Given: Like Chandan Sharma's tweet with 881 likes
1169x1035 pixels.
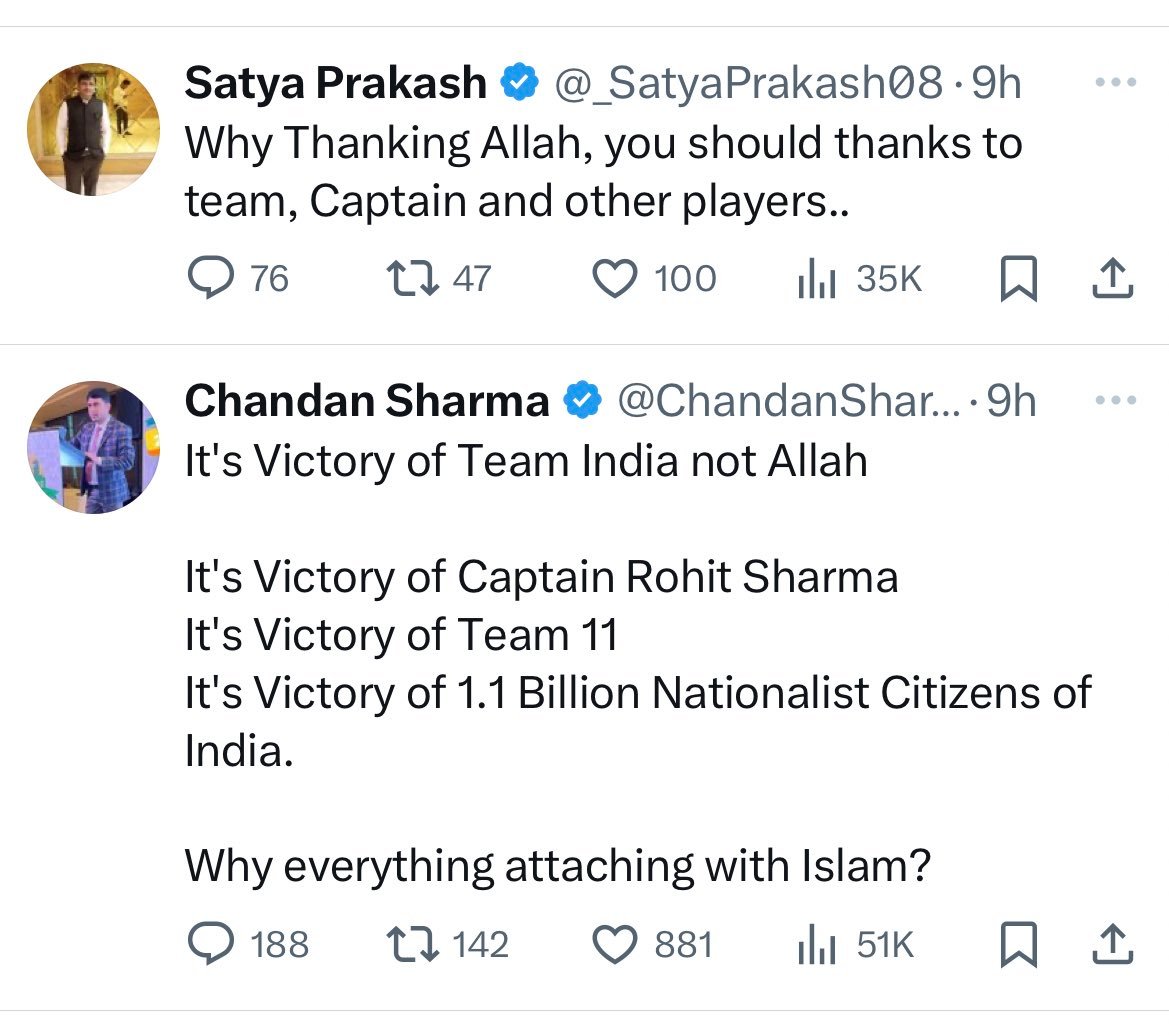Looking at the screenshot, I should [616, 944].
